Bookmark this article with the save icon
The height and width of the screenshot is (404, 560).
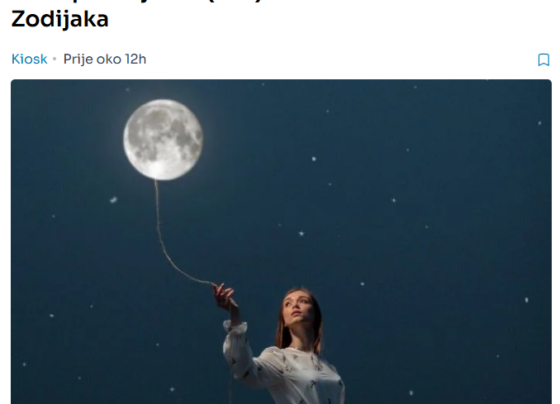(x=543, y=60)
